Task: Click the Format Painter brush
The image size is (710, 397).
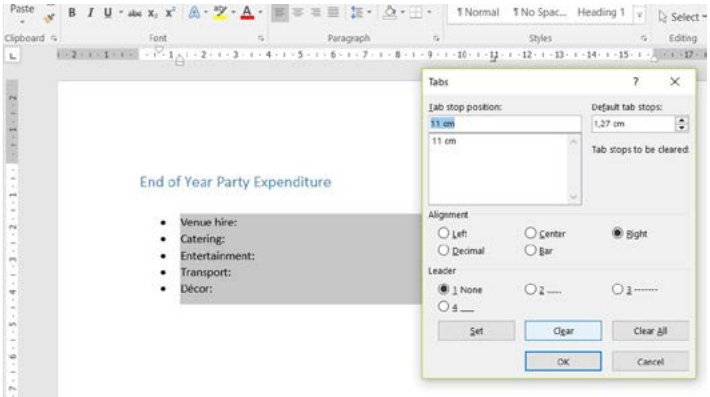Action: tap(49, 18)
